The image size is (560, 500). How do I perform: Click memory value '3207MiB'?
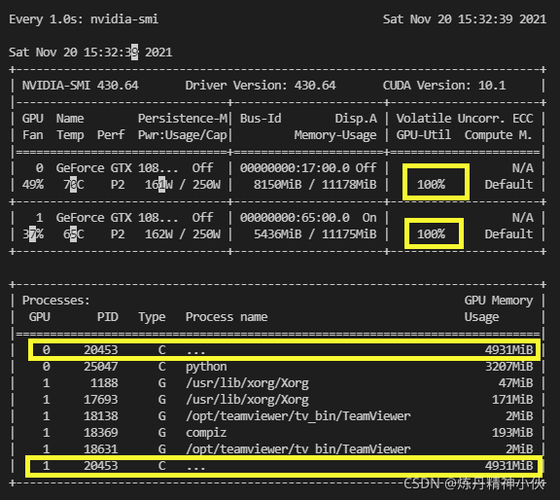coord(509,366)
